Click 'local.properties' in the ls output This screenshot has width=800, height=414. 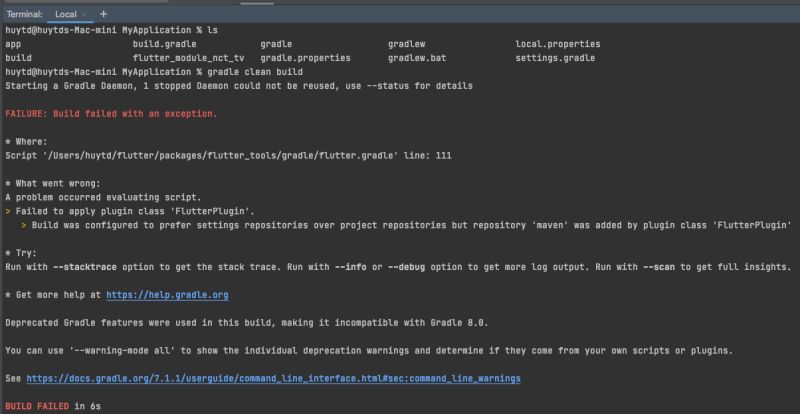click(558, 44)
